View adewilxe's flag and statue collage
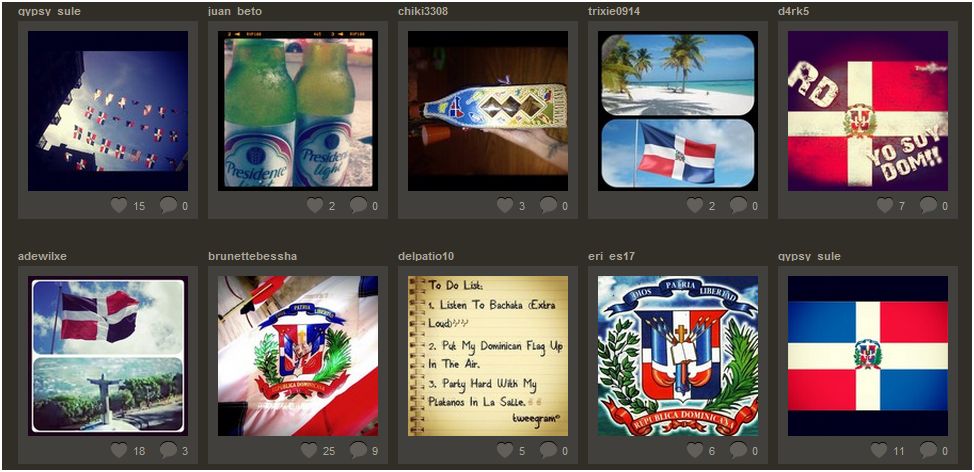Image resolution: width=974 pixels, height=472 pixels. pos(108,356)
